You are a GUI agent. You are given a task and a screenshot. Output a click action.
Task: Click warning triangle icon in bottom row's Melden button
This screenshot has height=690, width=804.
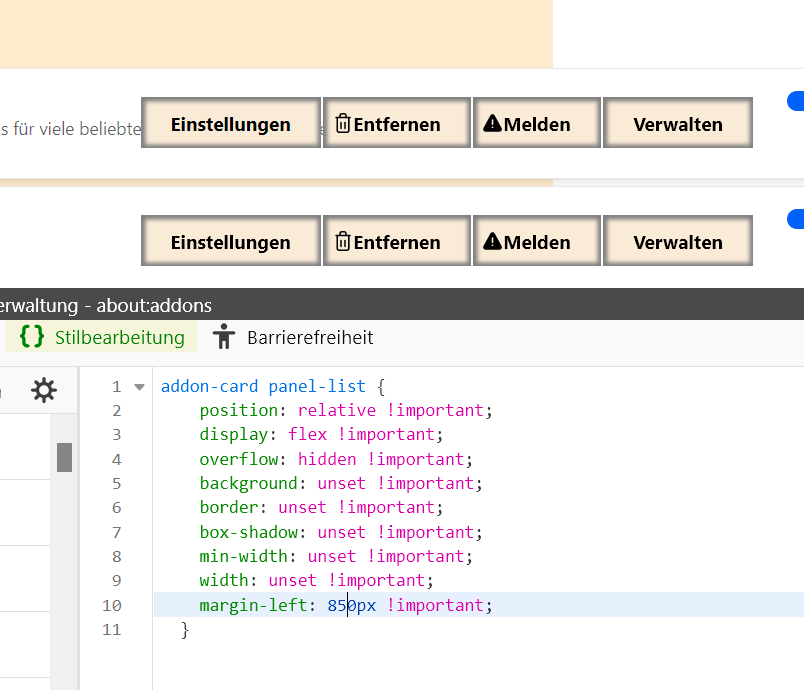point(492,241)
